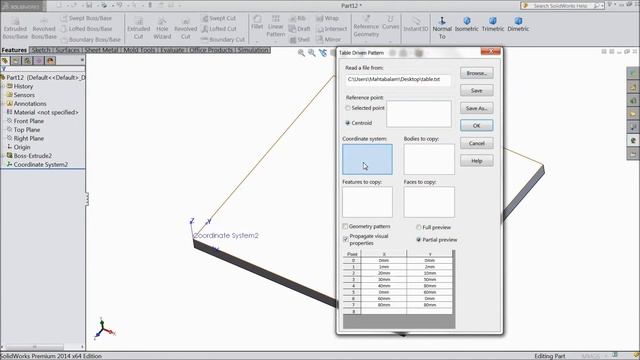Choose the Swept Boss/Base tool
This screenshot has height=360, width=640.
86,18
